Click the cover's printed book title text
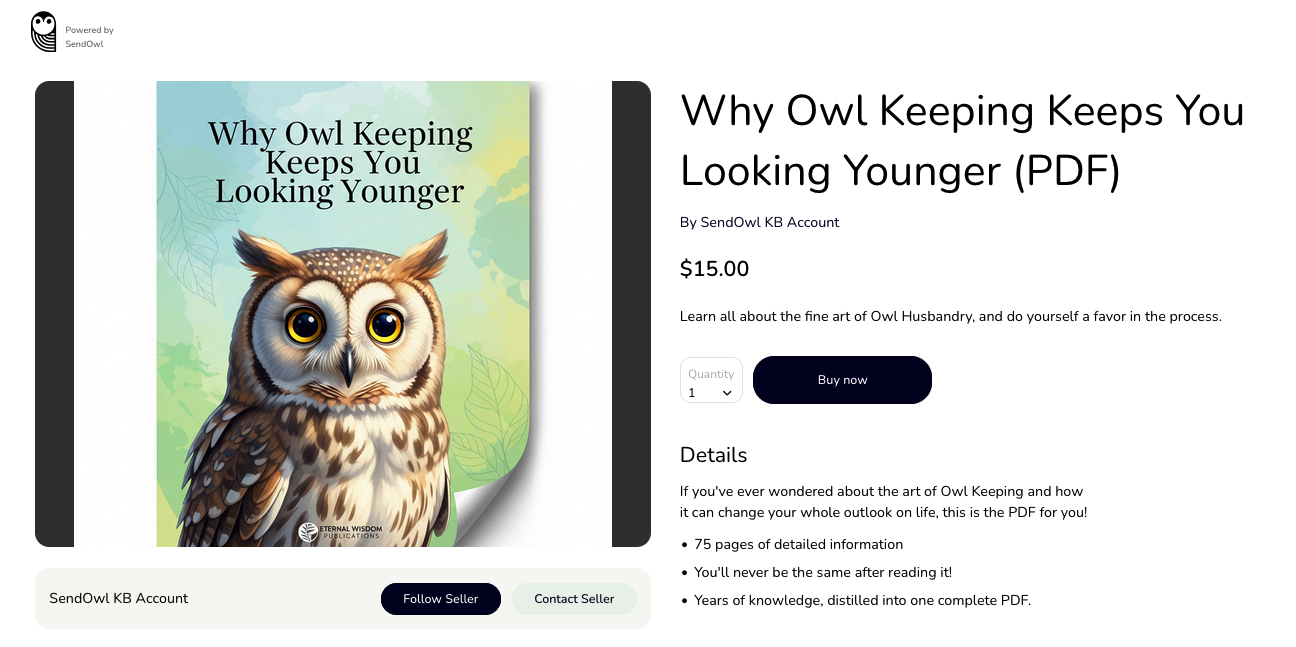Viewport: 1296px width, 647px height. pos(340,162)
